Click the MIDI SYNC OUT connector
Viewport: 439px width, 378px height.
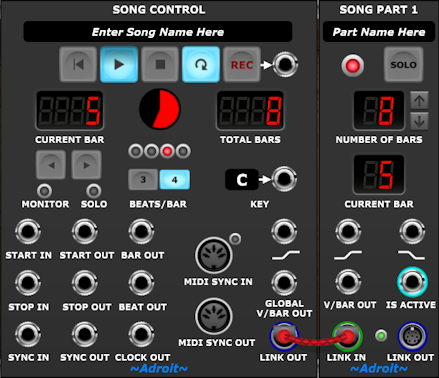pos(214,316)
